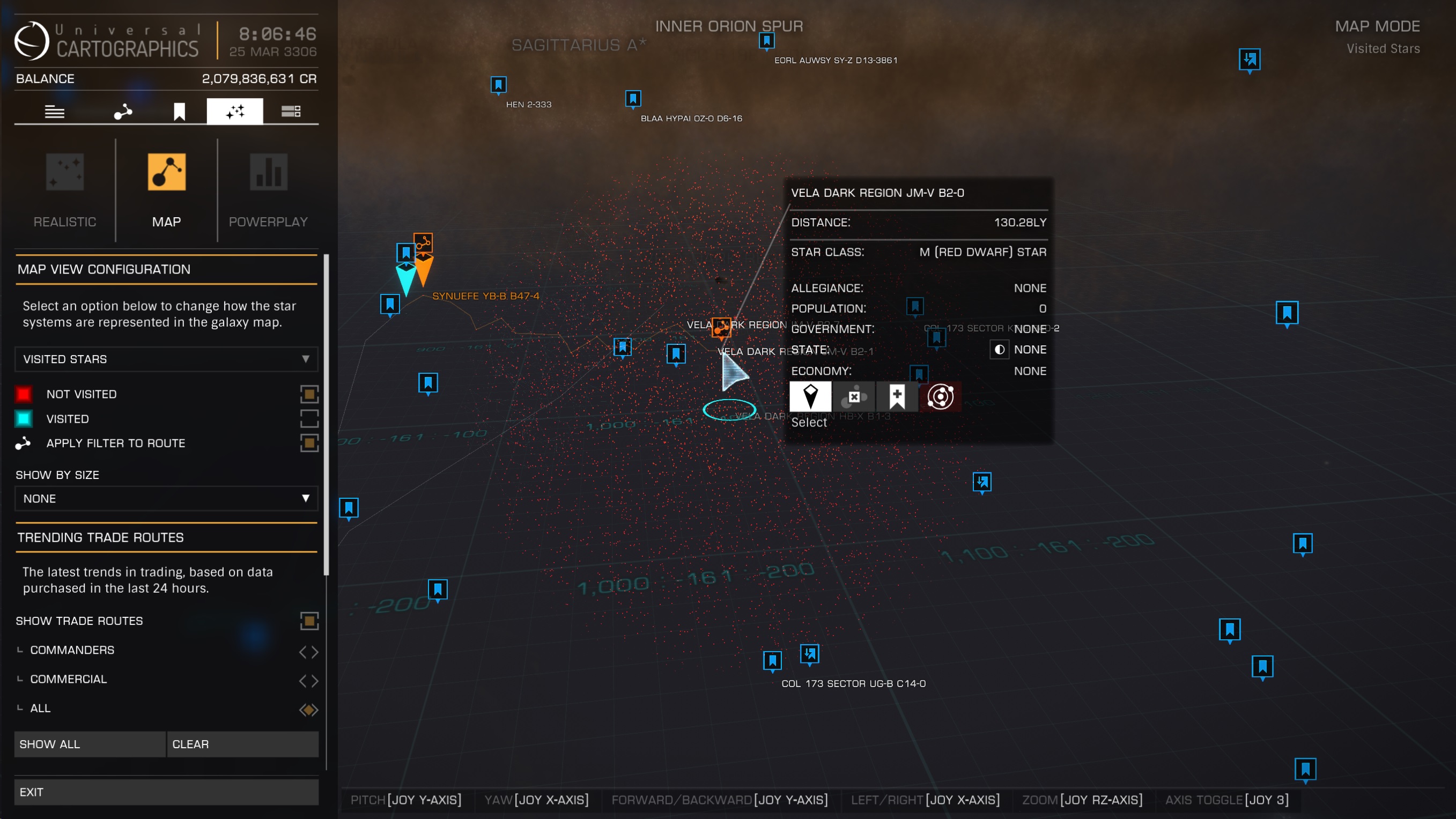Click the arrow bookmark under Map Mode title
Screen dimensions: 1456x819
click(1249, 60)
